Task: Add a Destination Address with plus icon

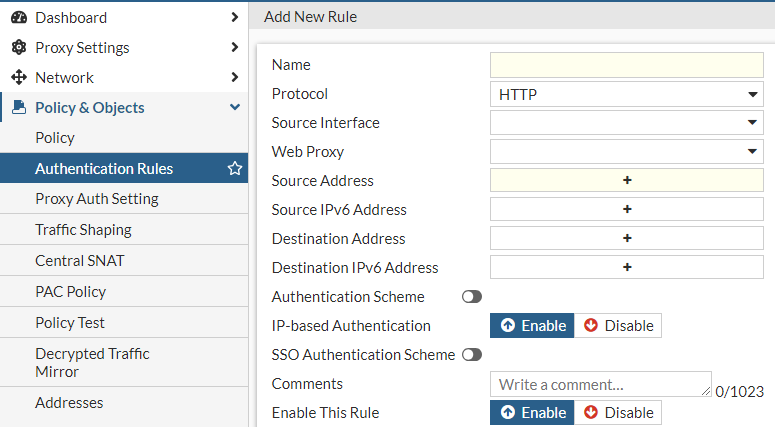Action: [627, 239]
